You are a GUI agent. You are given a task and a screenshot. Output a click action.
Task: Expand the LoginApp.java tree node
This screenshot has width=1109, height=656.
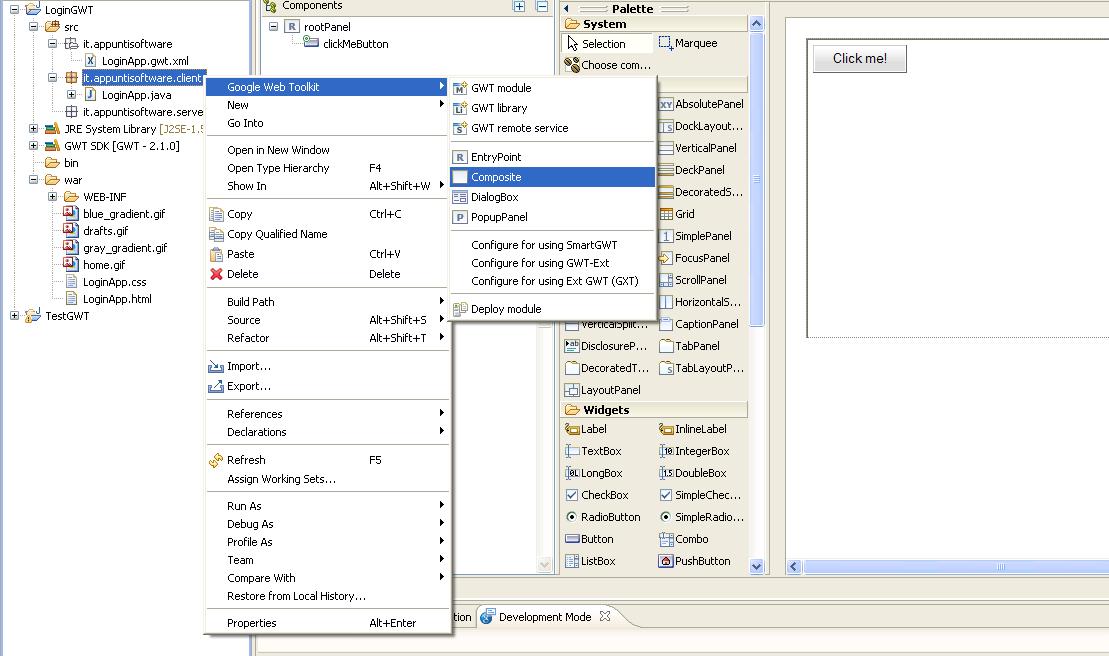pyautogui.click(x=71, y=95)
